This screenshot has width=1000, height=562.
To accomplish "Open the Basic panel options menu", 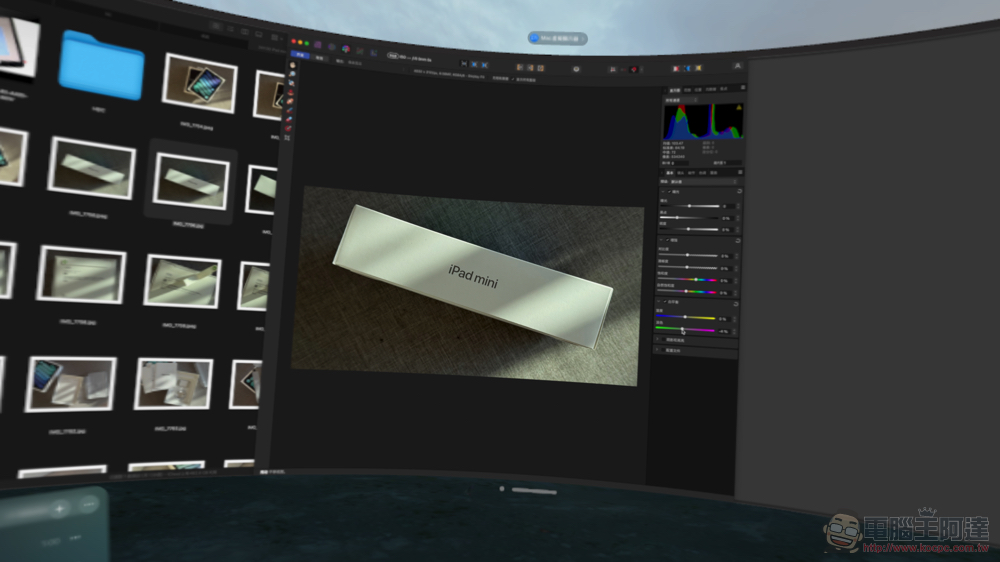I will [740, 172].
